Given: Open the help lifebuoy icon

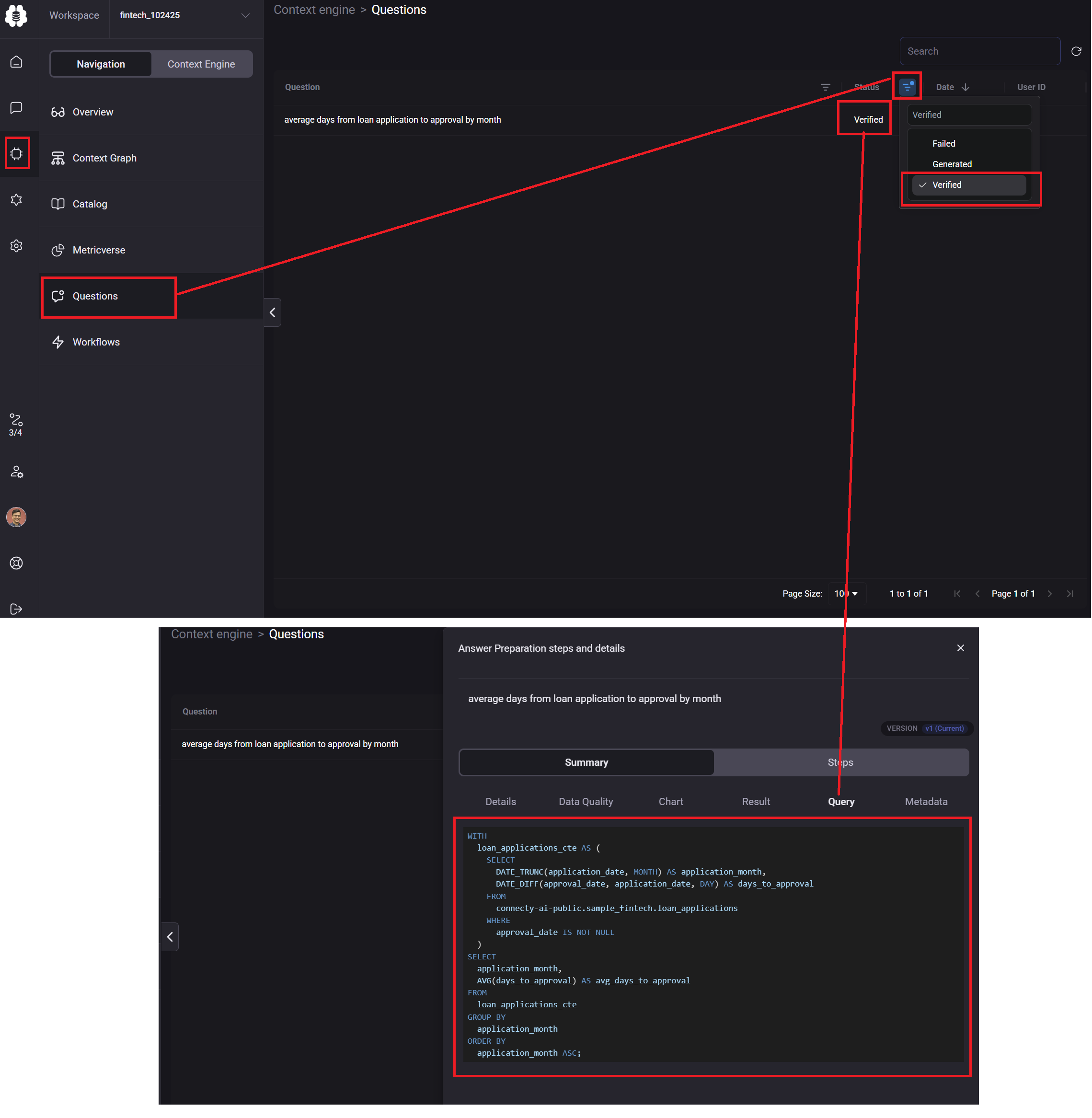Looking at the screenshot, I should coord(17,563).
